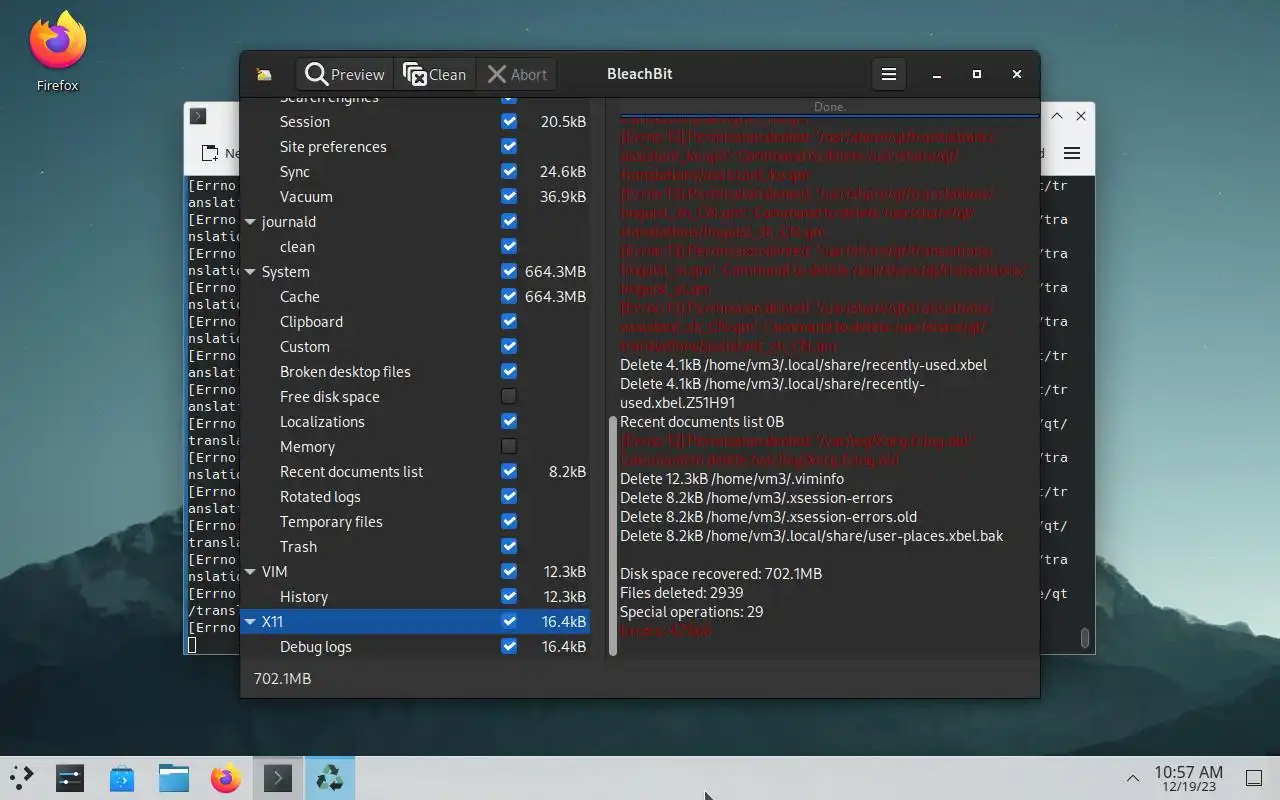Click the up-caret button on the terminal window
This screenshot has height=800, width=1280.
tap(1057, 116)
